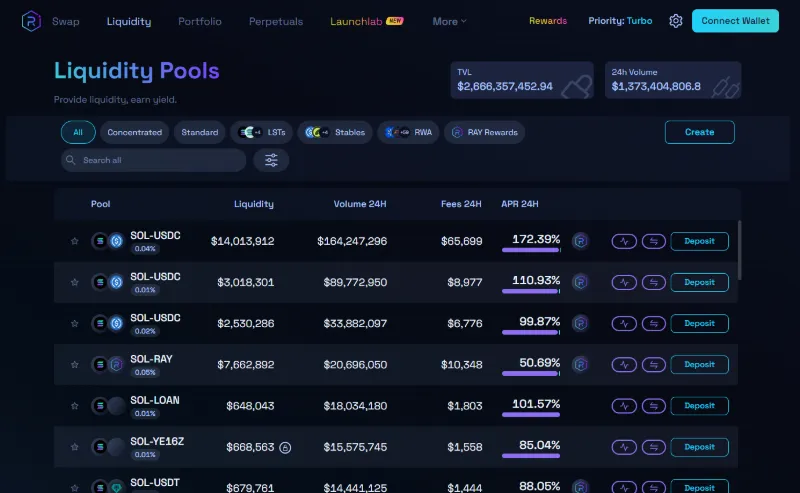Screen dimensions: 800x493
Task: Filter by RAY Rewards pools
Action: (484, 132)
